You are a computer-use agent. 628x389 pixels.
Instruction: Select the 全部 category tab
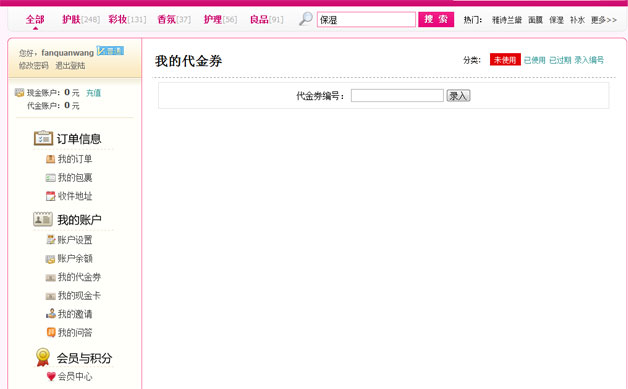pyautogui.click(x=35, y=19)
